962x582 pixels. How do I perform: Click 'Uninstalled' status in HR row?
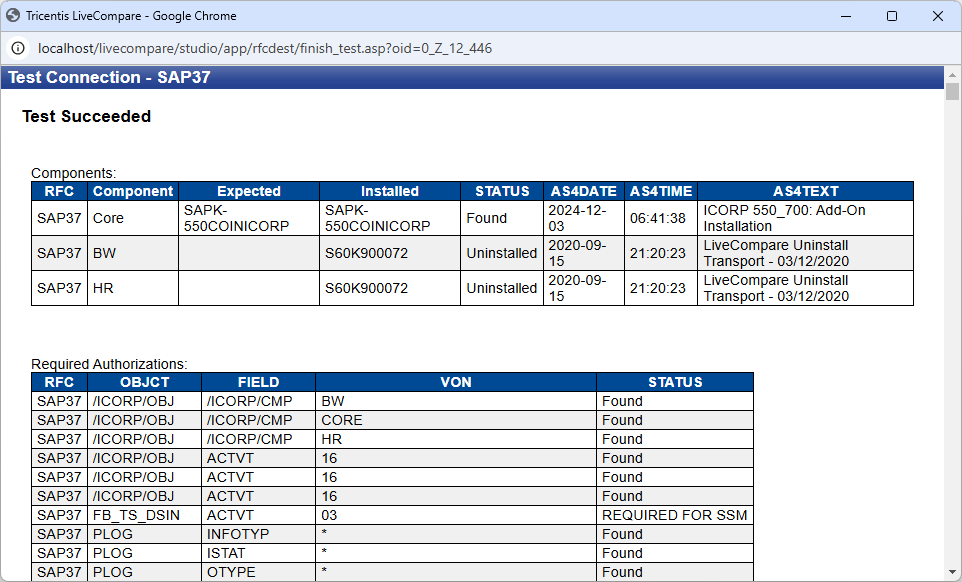click(x=502, y=288)
